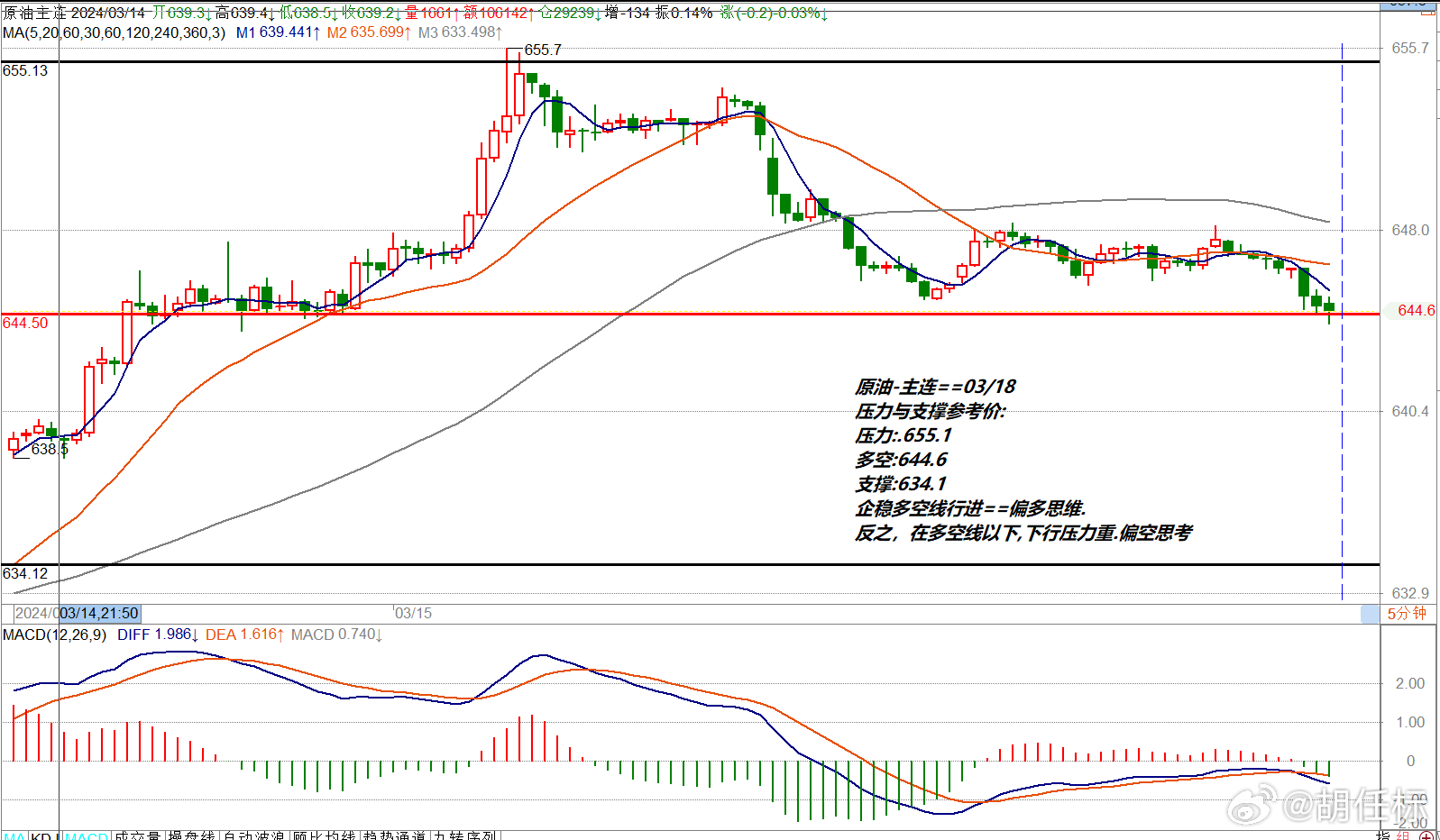This screenshot has height=840, width=1440.
Task: Click the DIFF 1.986 value
Action: (x=158, y=635)
